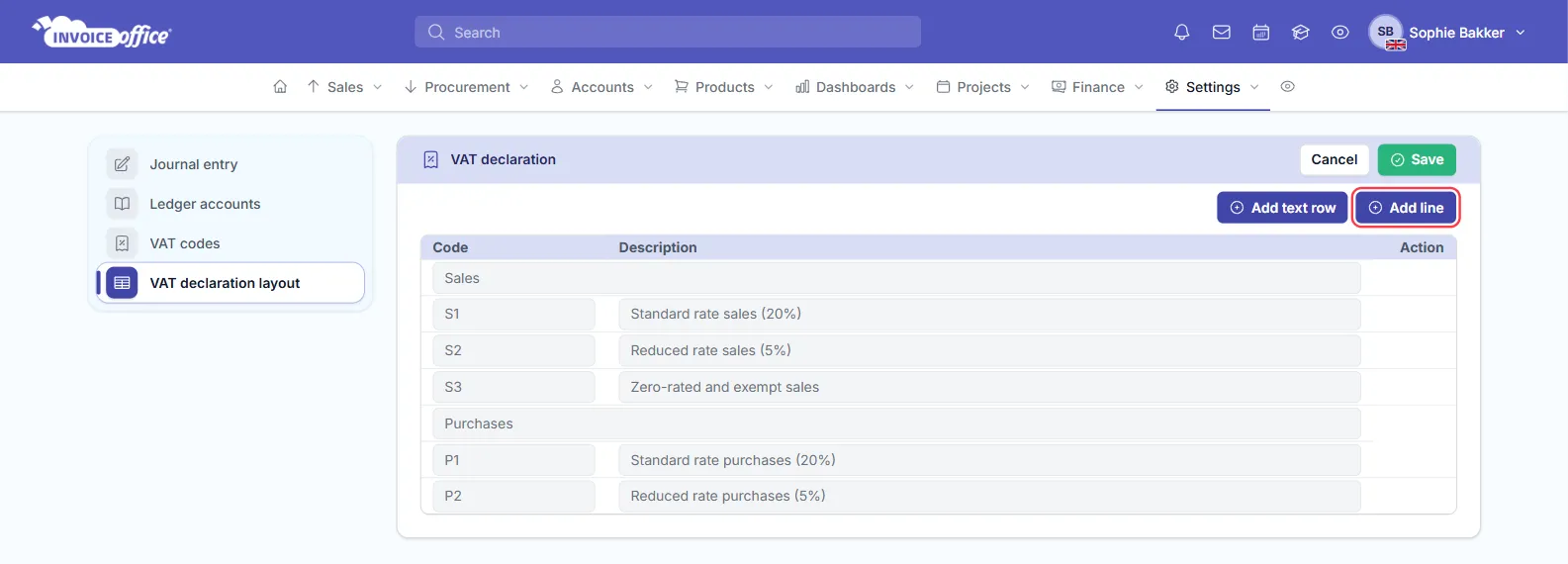Image resolution: width=1568 pixels, height=564 pixels.
Task: Click the green Save button
Action: 1417,159
